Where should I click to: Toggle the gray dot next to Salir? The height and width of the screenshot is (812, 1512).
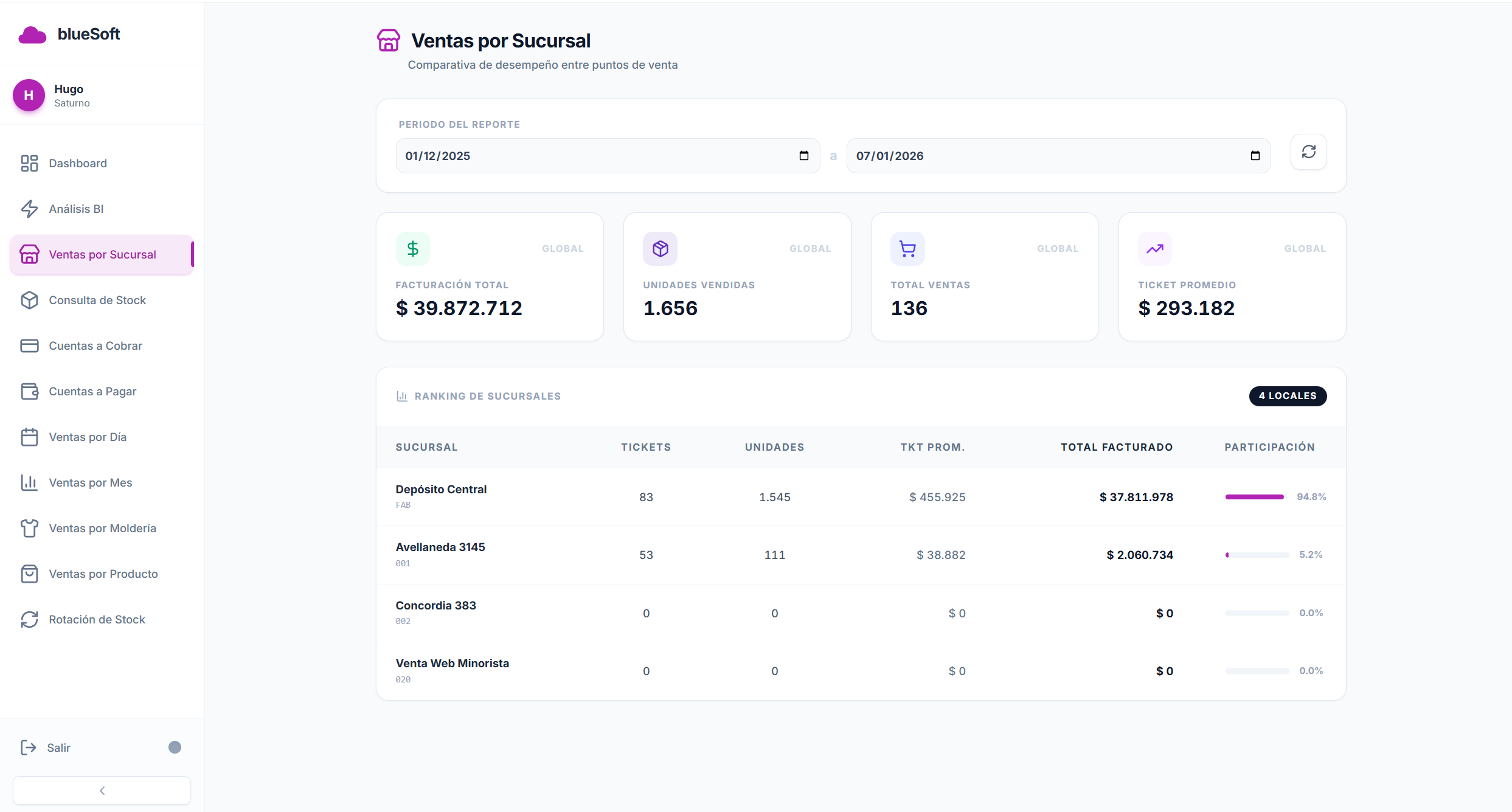coord(175,747)
